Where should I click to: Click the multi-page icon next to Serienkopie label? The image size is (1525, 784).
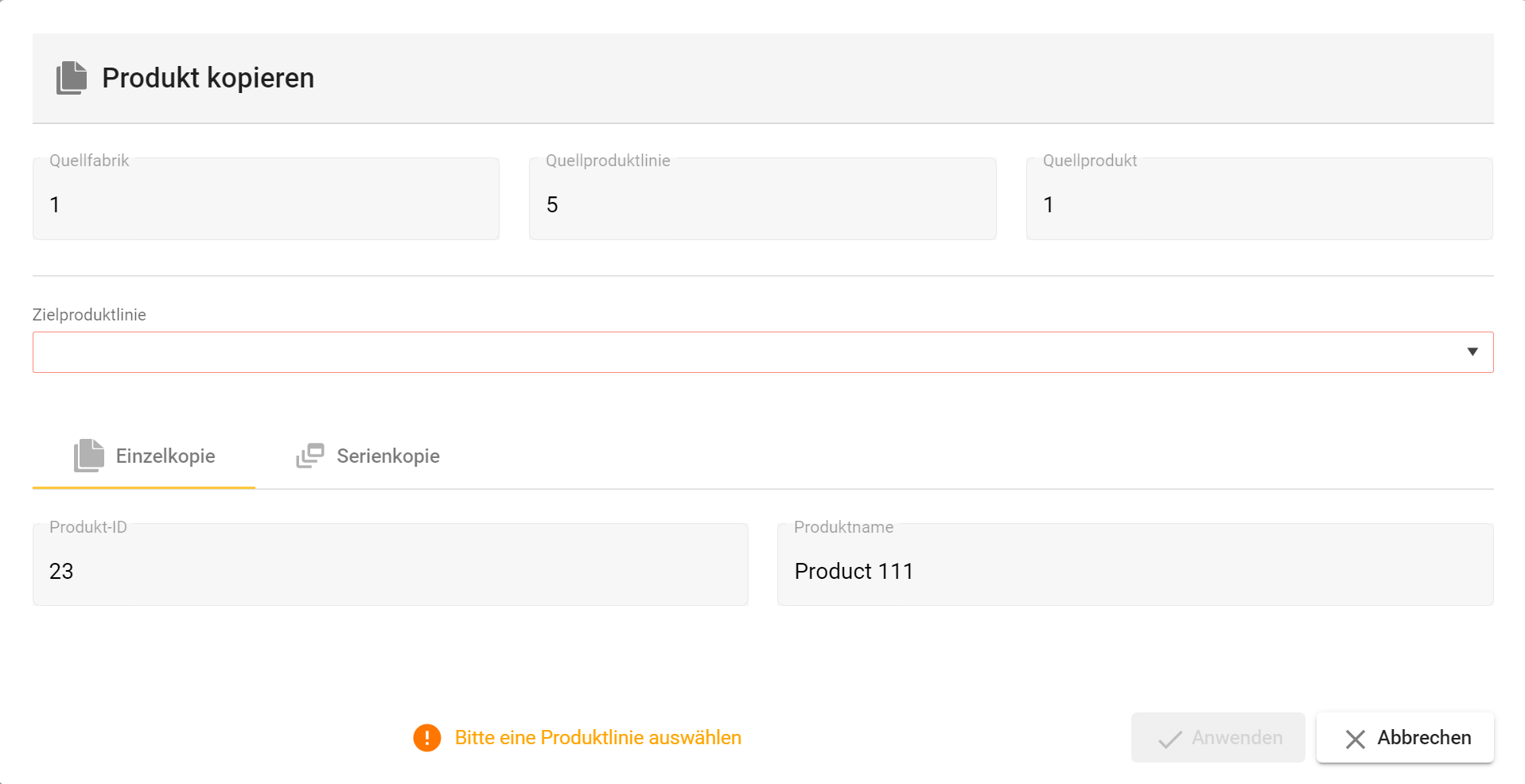coord(309,455)
